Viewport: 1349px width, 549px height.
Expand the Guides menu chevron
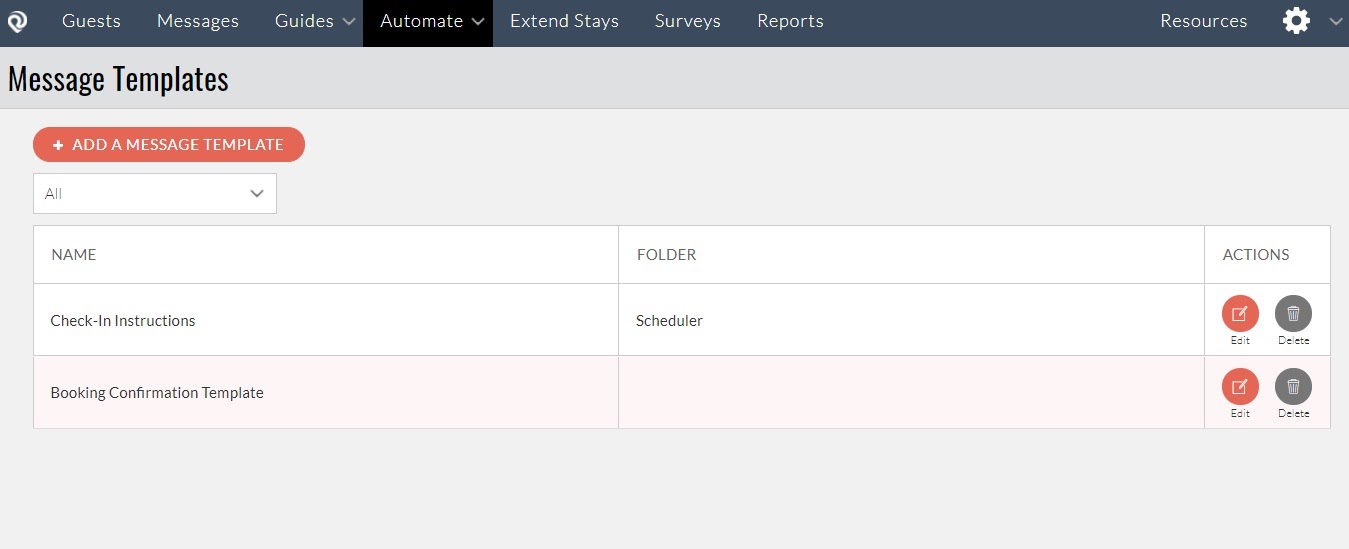click(348, 21)
